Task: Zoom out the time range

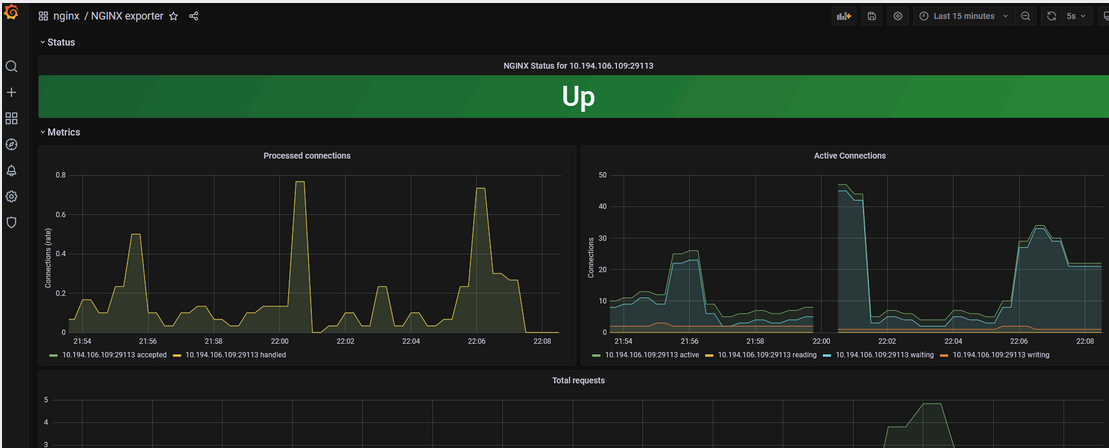Action: coord(1026,17)
